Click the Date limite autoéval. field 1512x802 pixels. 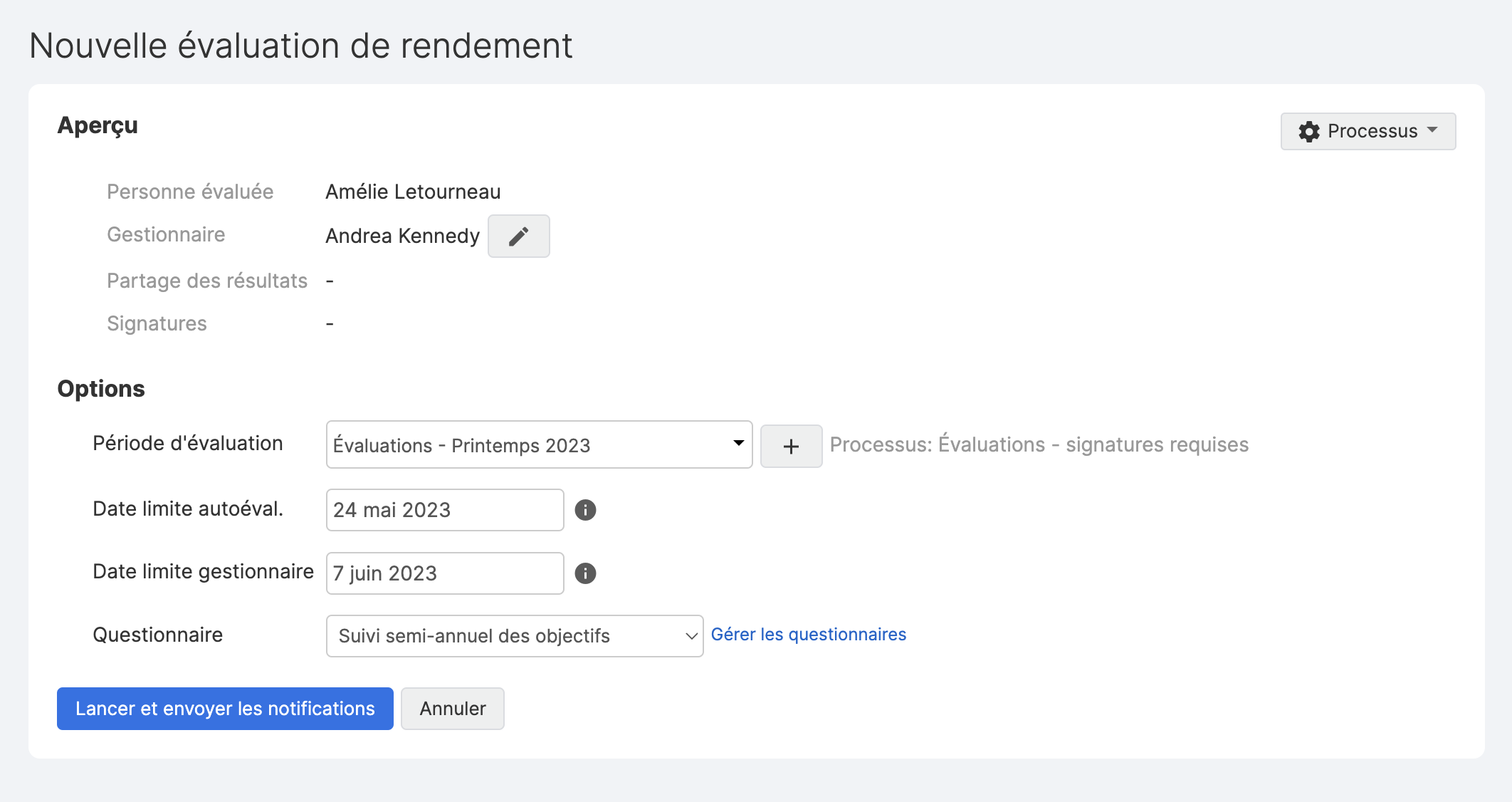tap(444, 510)
